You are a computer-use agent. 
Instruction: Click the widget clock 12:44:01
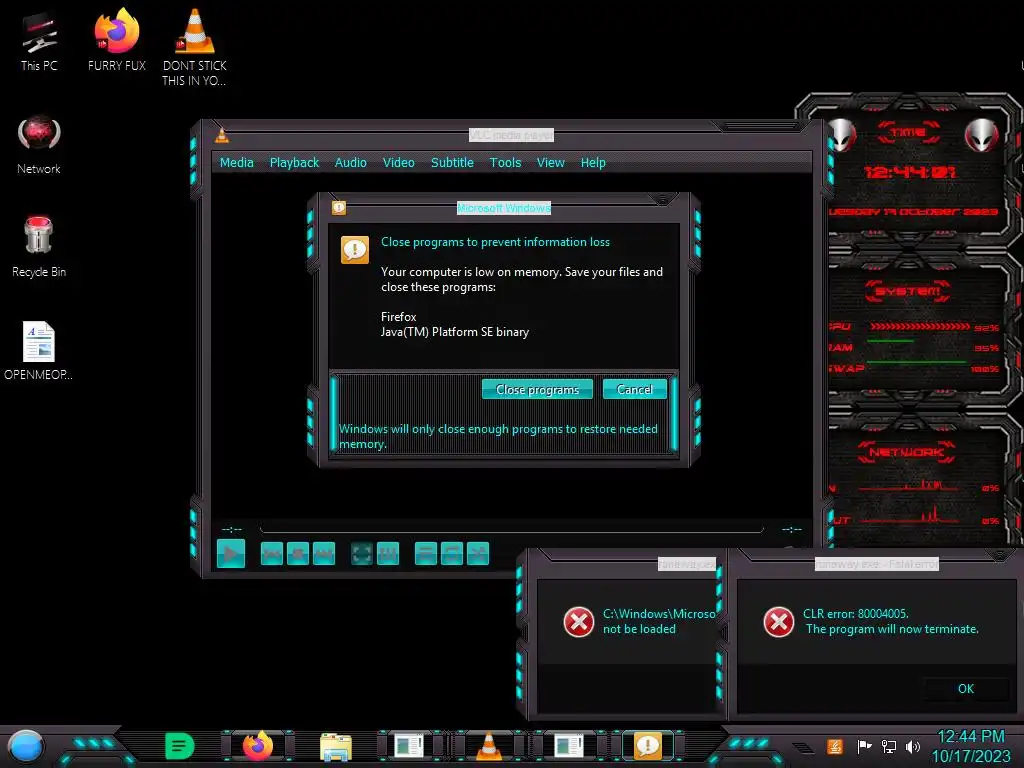(x=910, y=172)
